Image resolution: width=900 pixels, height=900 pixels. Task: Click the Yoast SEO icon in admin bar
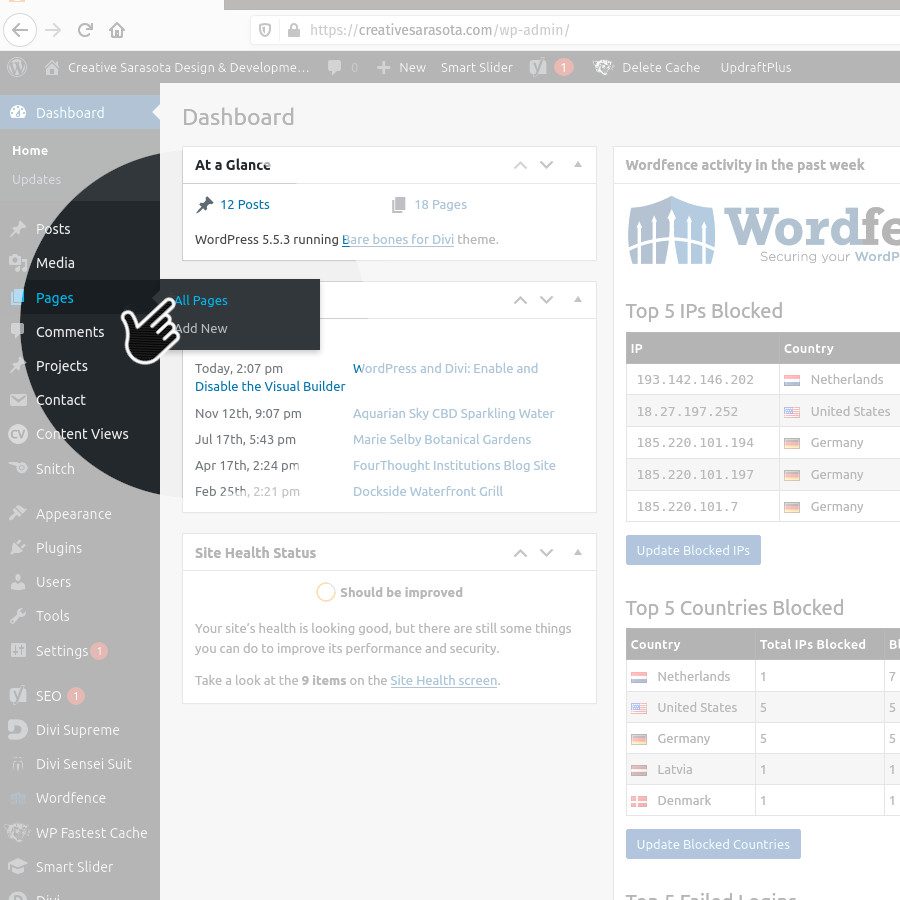tap(537, 67)
